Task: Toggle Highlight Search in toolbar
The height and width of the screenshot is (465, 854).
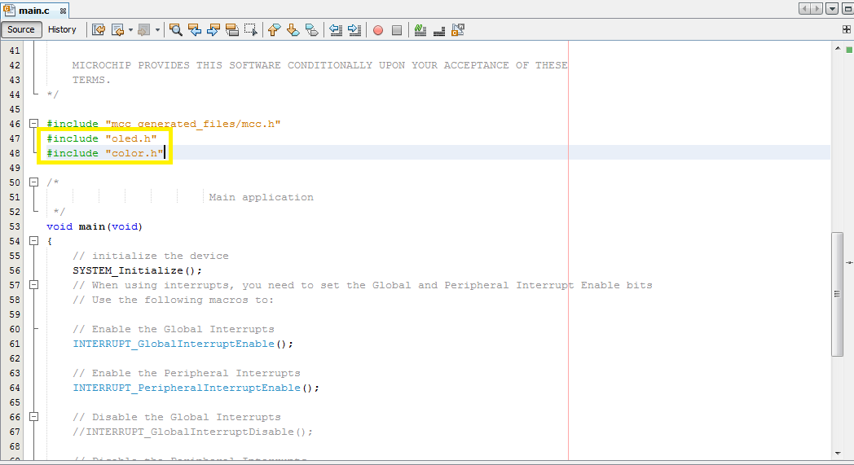Action: tap(232, 30)
